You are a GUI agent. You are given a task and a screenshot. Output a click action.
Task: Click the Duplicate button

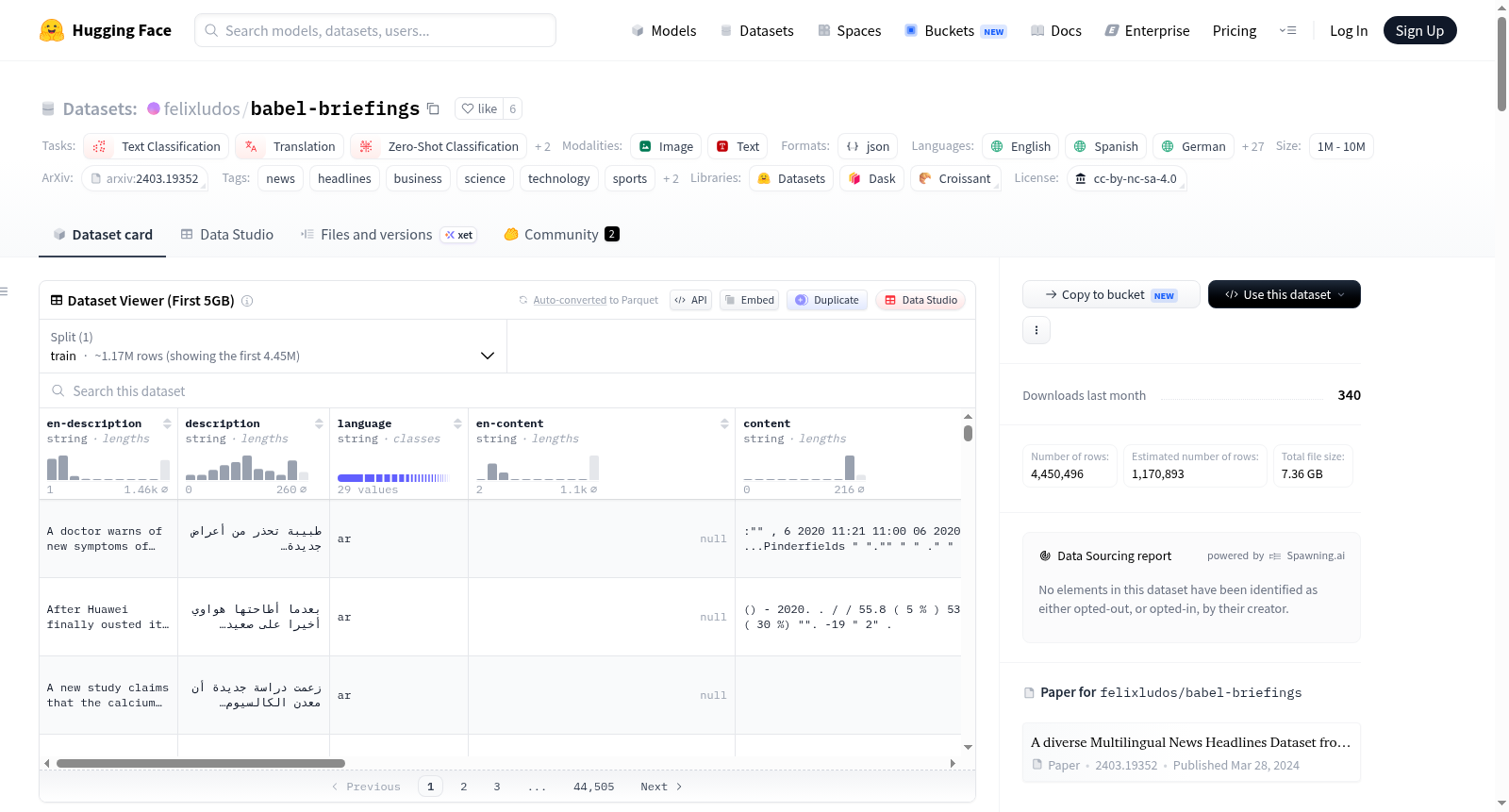[x=826, y=300]
